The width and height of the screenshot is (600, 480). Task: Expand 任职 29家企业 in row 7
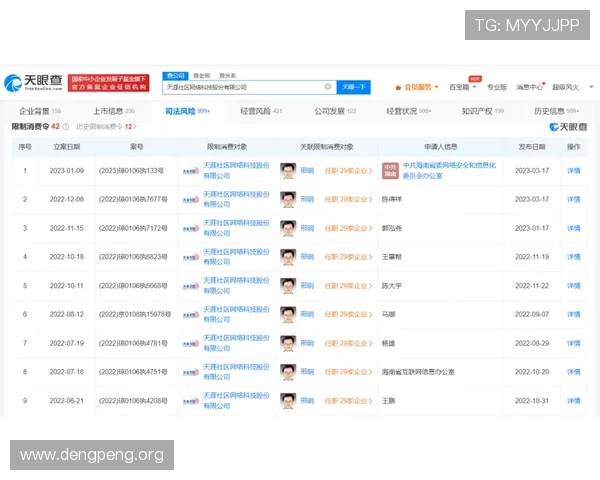tap(348, 343)
